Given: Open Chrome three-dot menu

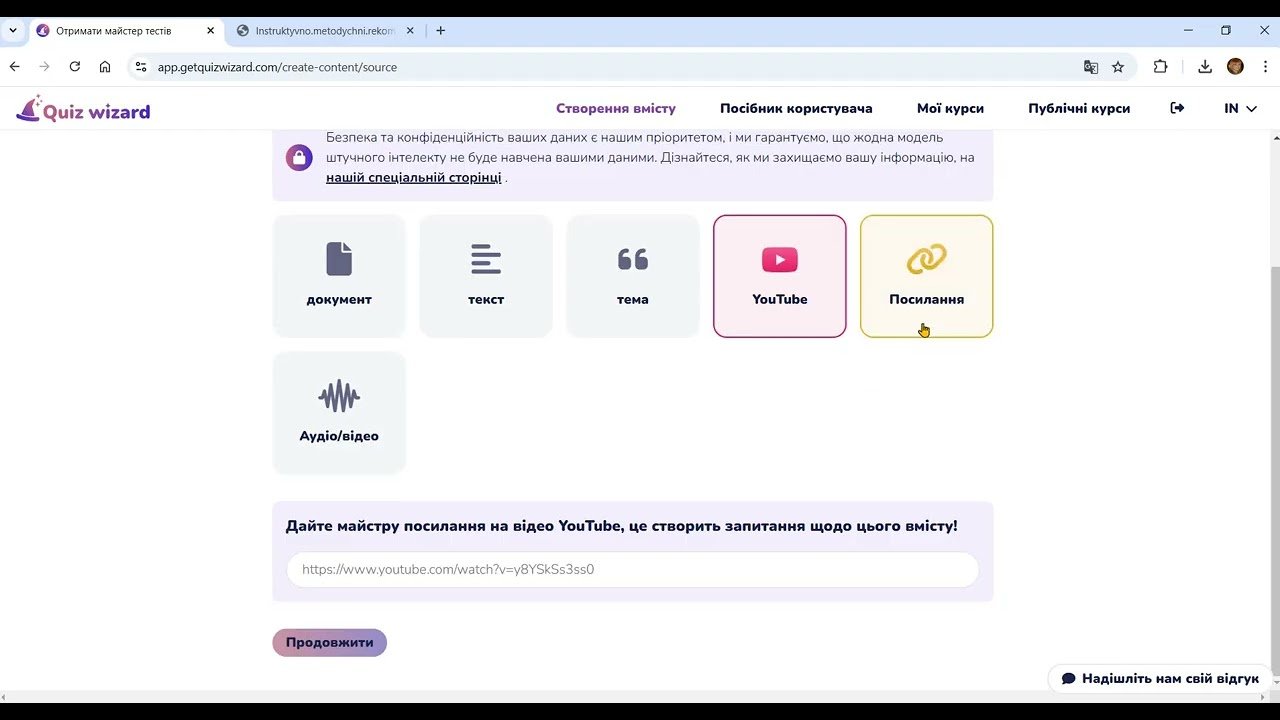Looking at the screenshot, I should (1265, 67).
